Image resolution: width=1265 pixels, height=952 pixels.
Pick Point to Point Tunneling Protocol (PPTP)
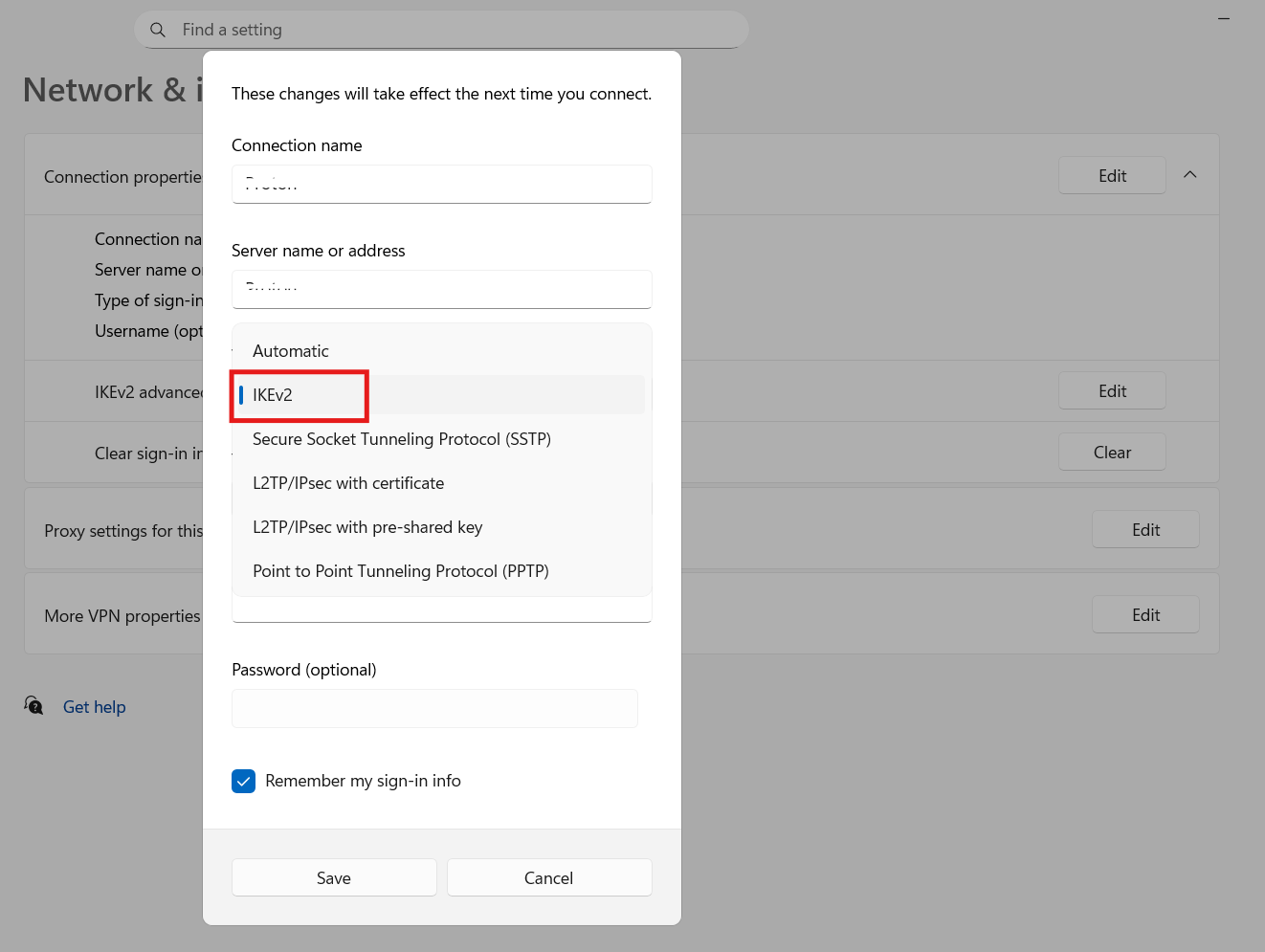400,570
